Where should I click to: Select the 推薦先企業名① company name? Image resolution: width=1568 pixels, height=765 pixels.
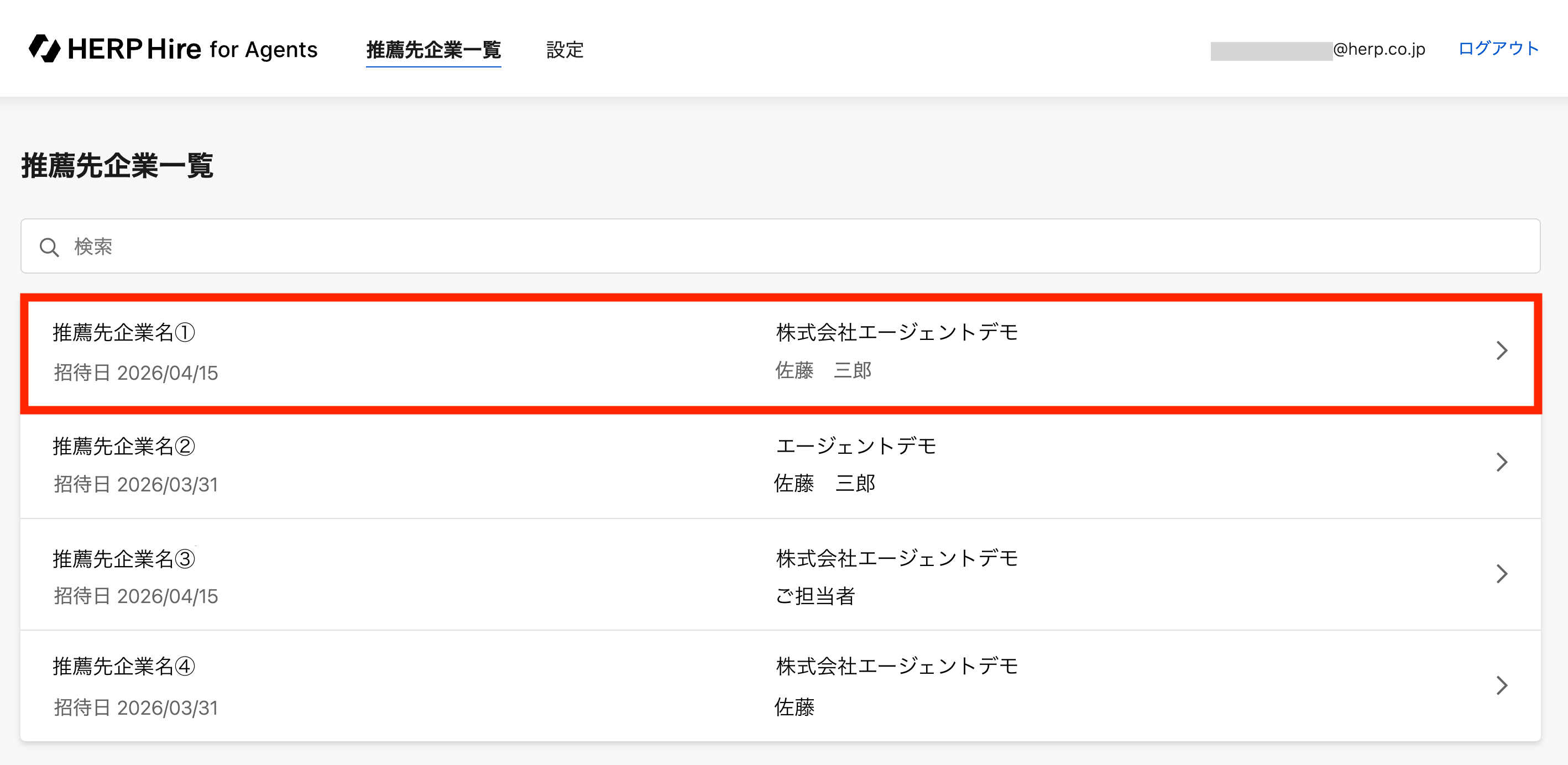click(x=124, y=332)
